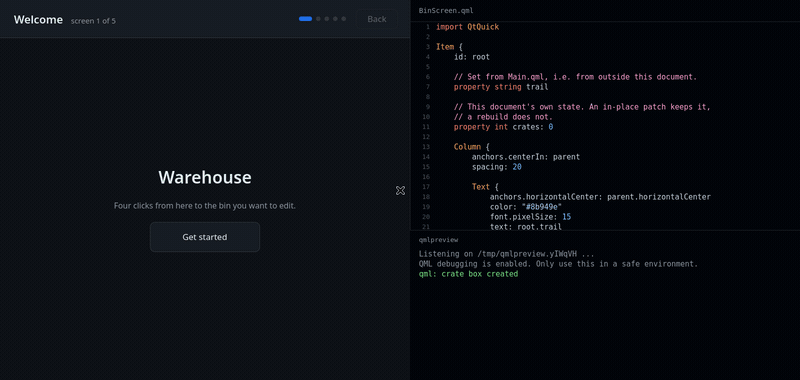Click the 'spacing: 20' code line

(x=496, y=167)
